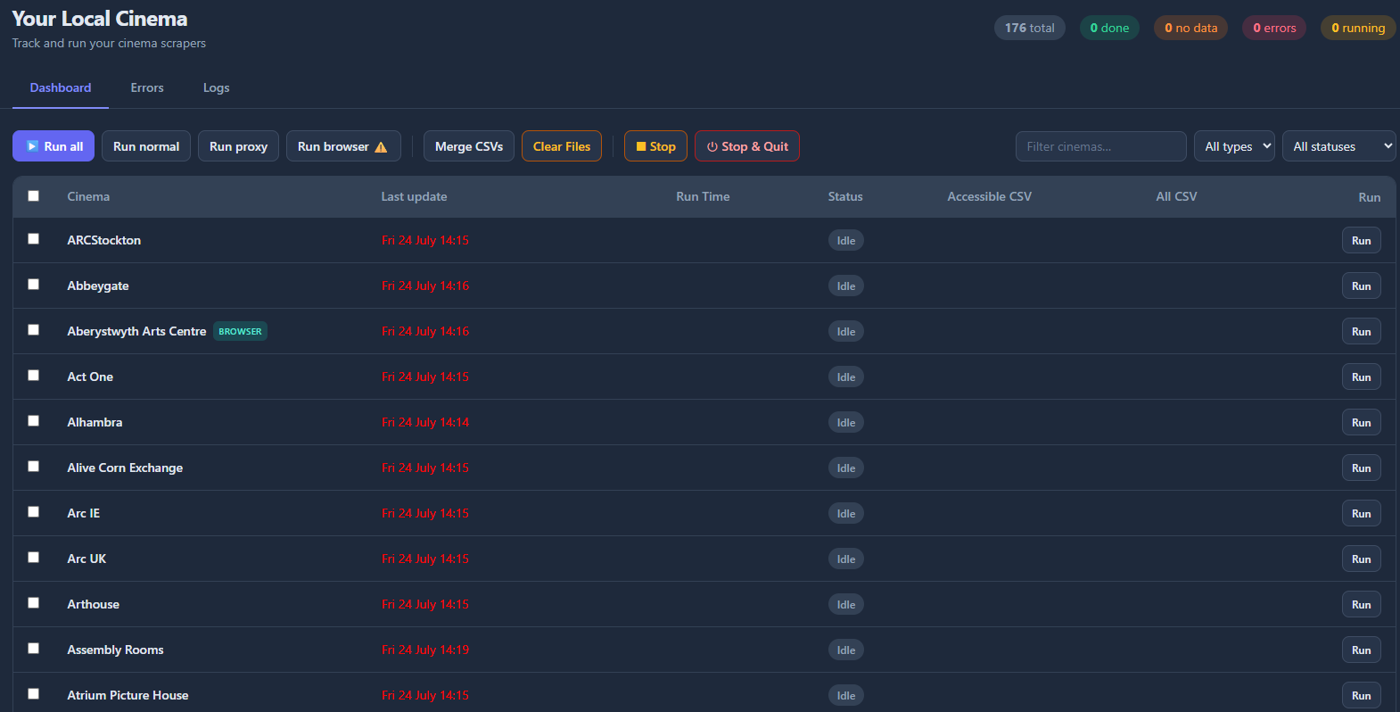This screenshot has width=1400, height=712.
Task: Run the Alhambra scraper
Action: [x=1361, y=422]
